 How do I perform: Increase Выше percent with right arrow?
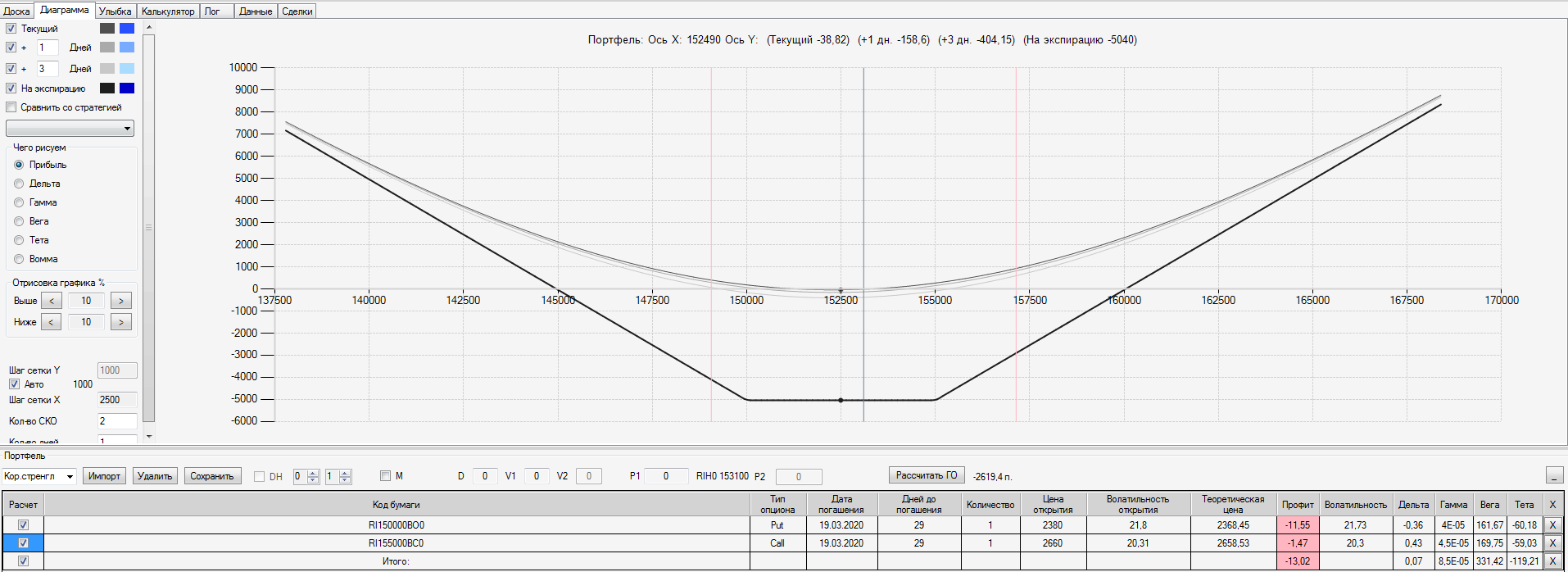click(x=121, y=301)
